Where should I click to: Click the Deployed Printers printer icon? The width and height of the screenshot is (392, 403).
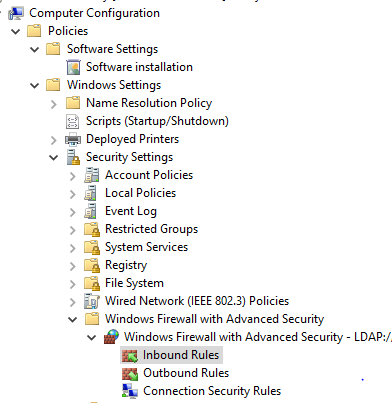click(73, 139)
